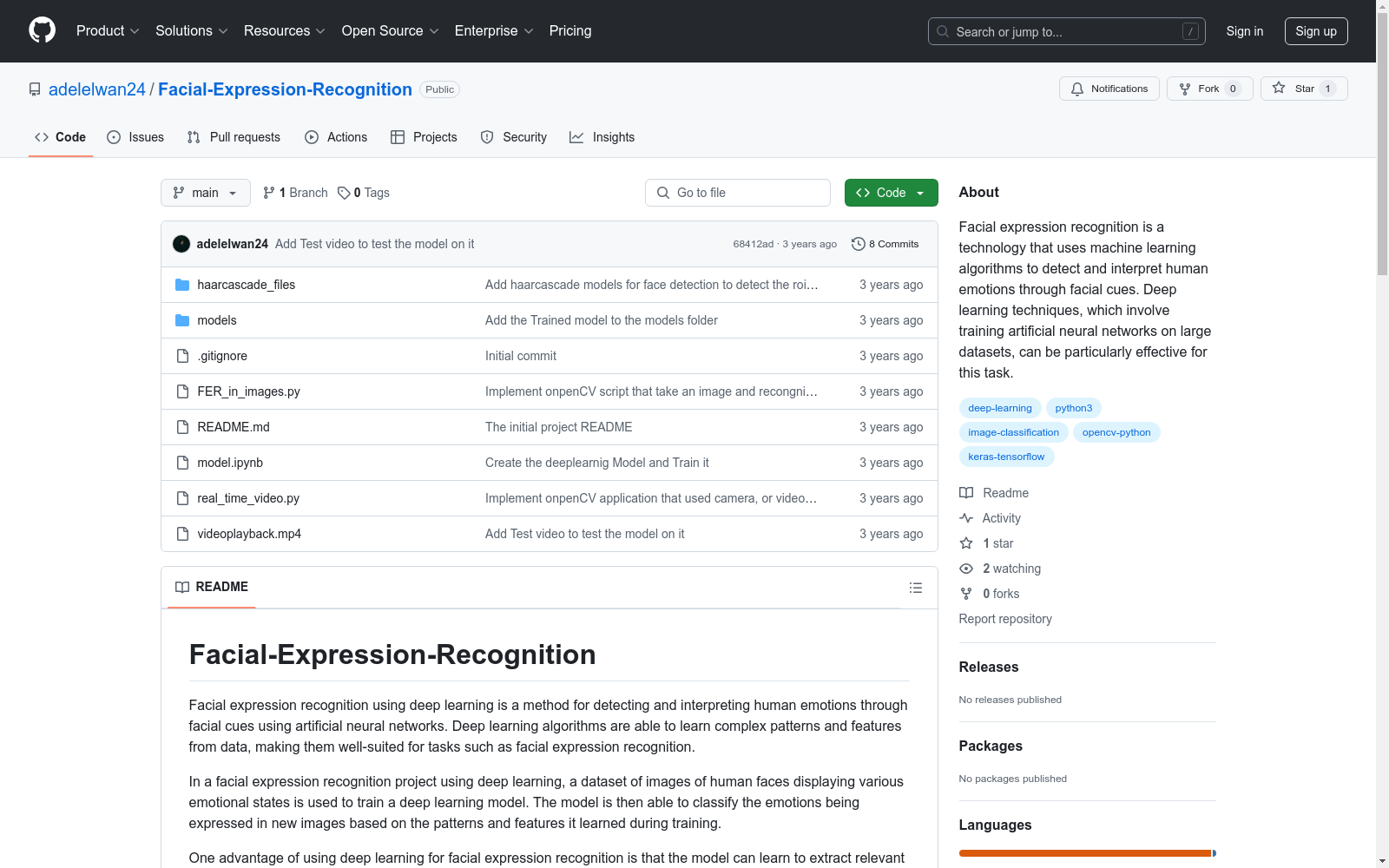The image size is (1389, 868).
Task: Switch to the Issues tab
Action: pos(135,137)
